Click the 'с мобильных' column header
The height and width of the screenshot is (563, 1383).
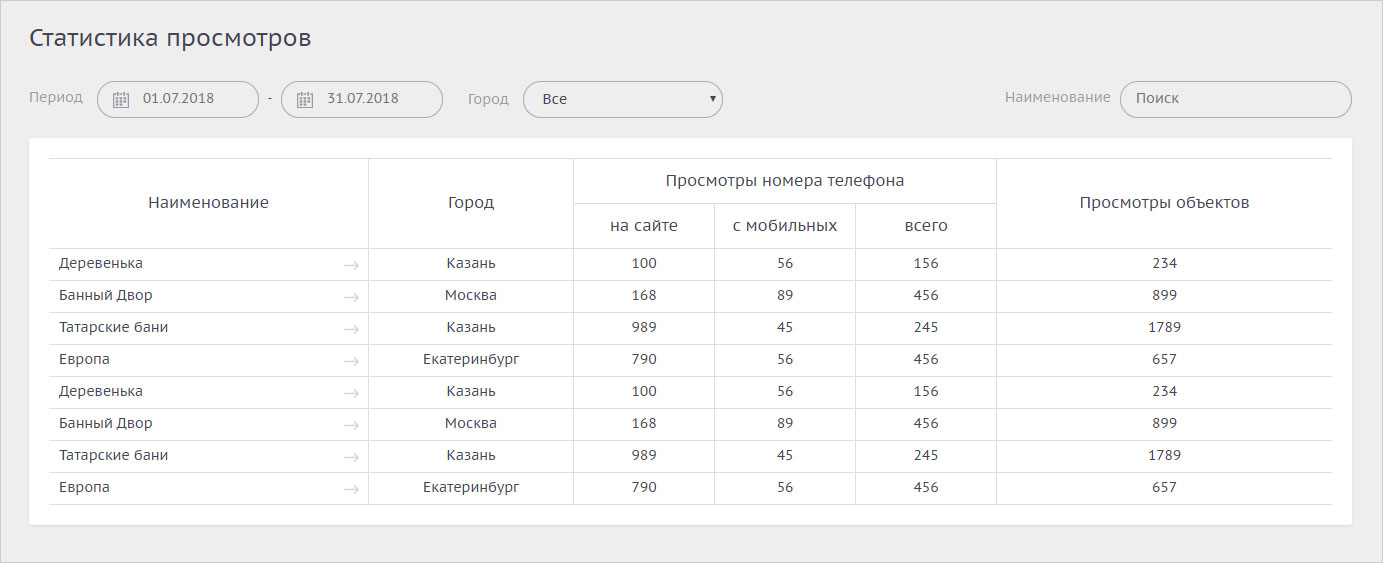tap(784, 226)
